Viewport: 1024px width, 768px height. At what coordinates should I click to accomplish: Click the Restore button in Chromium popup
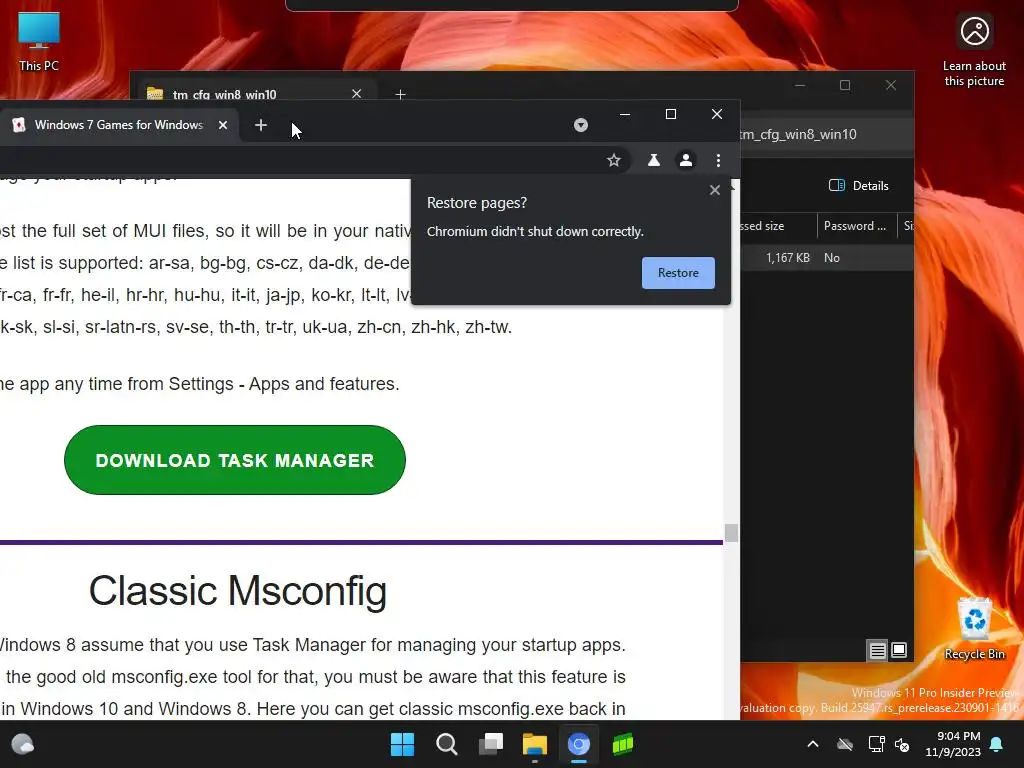tap(678, 273)
